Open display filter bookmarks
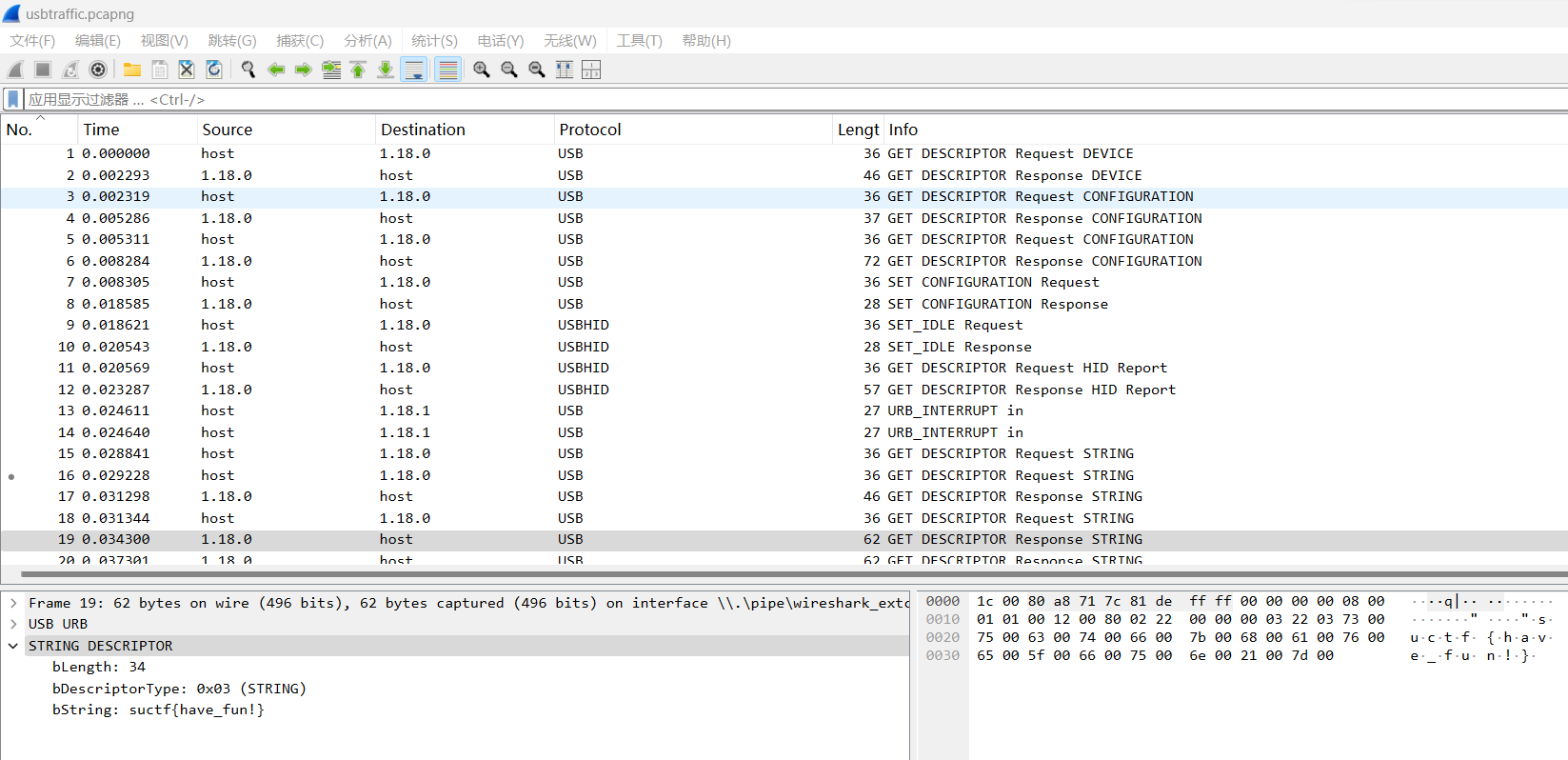The height and width of the screenshot is (760, 1568). (x=12, y=99)
